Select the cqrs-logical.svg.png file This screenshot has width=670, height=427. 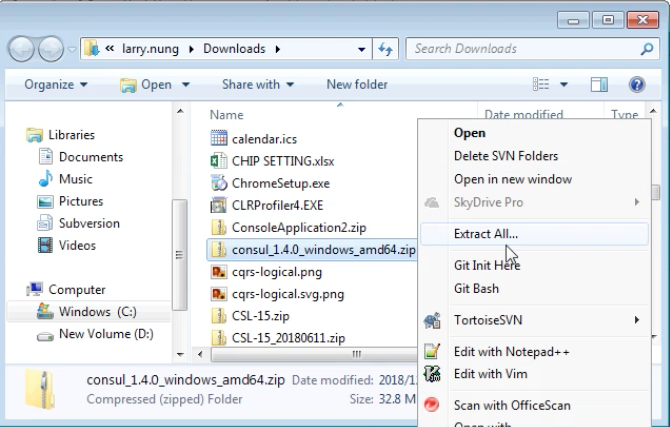(278, 294)
